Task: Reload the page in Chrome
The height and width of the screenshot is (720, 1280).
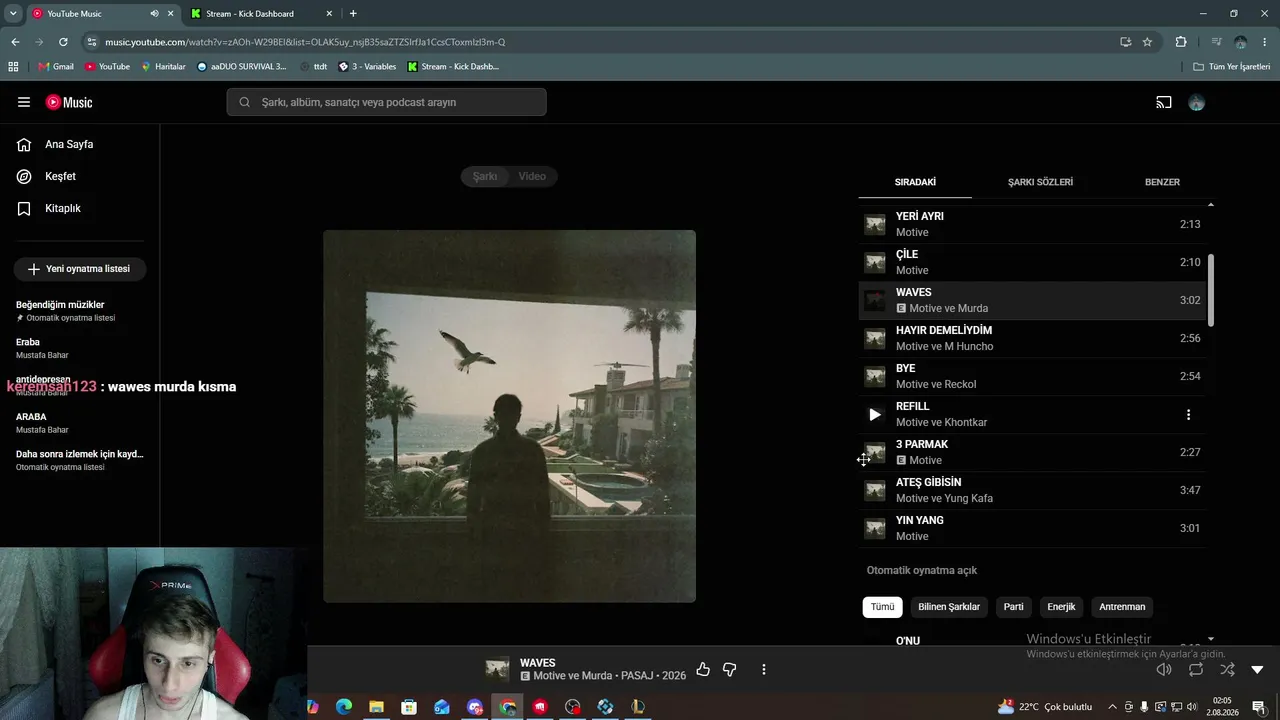Action: [63, 42]
